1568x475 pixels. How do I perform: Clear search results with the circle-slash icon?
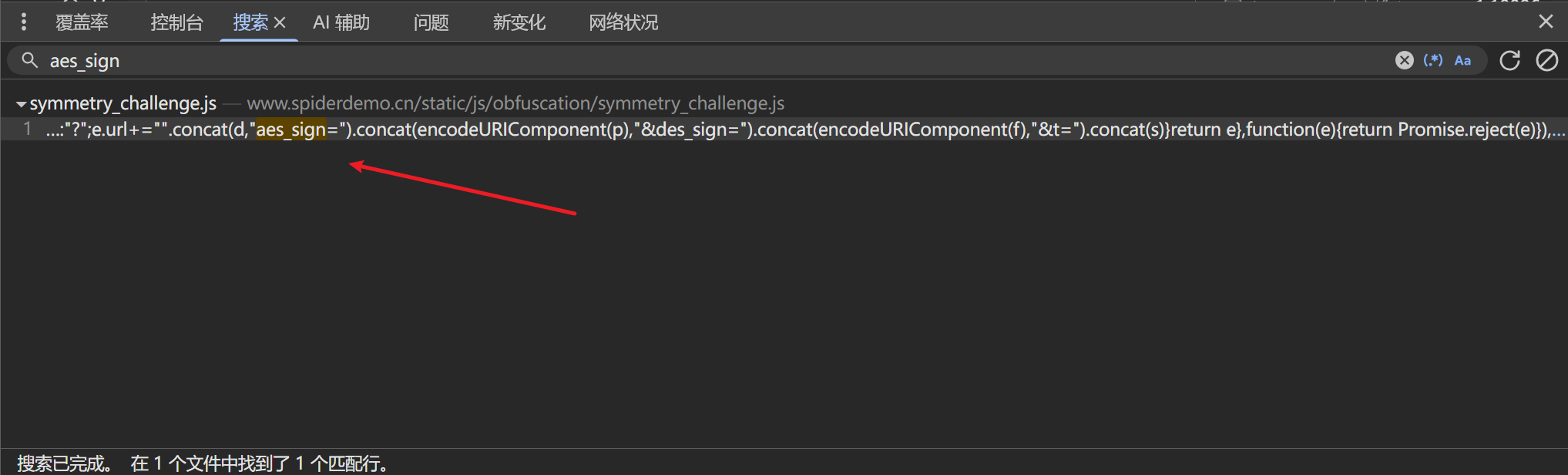coord(1546,60)
